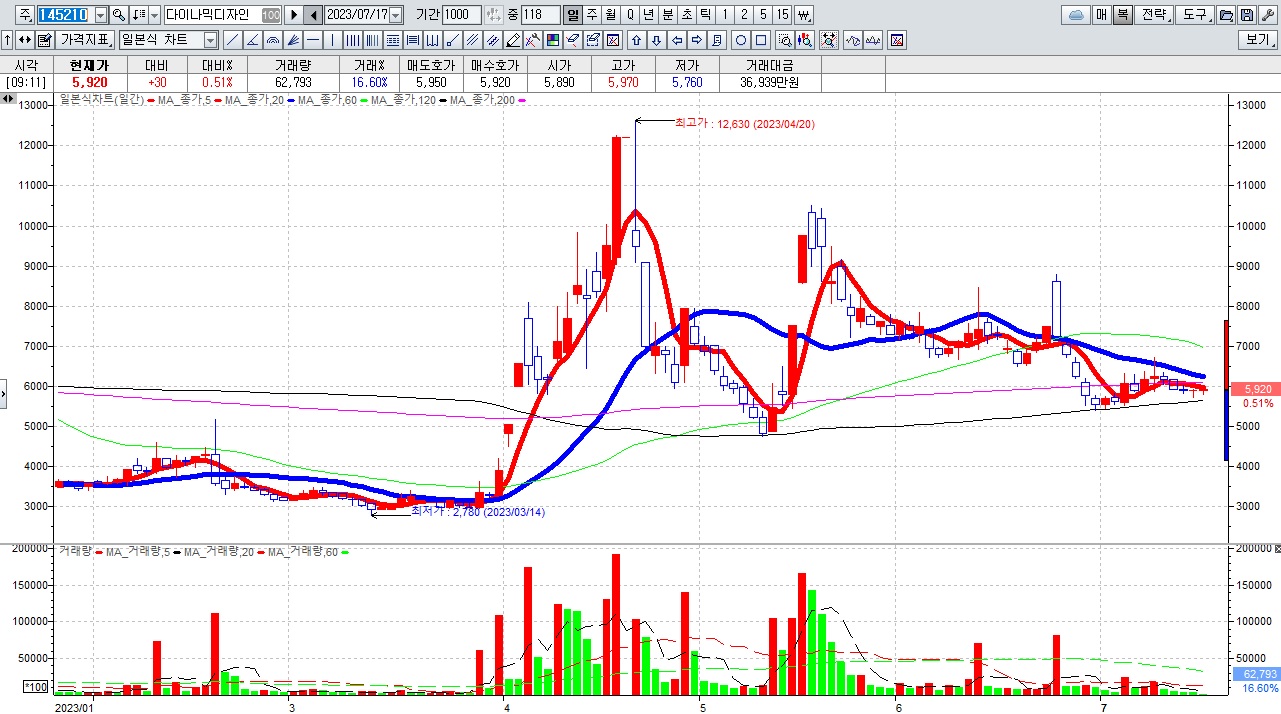Select the trend line drawing tool
Image resolution: width=1281 pixels, height=714 pixels.
pyautogui.click(x=233, y=40)
